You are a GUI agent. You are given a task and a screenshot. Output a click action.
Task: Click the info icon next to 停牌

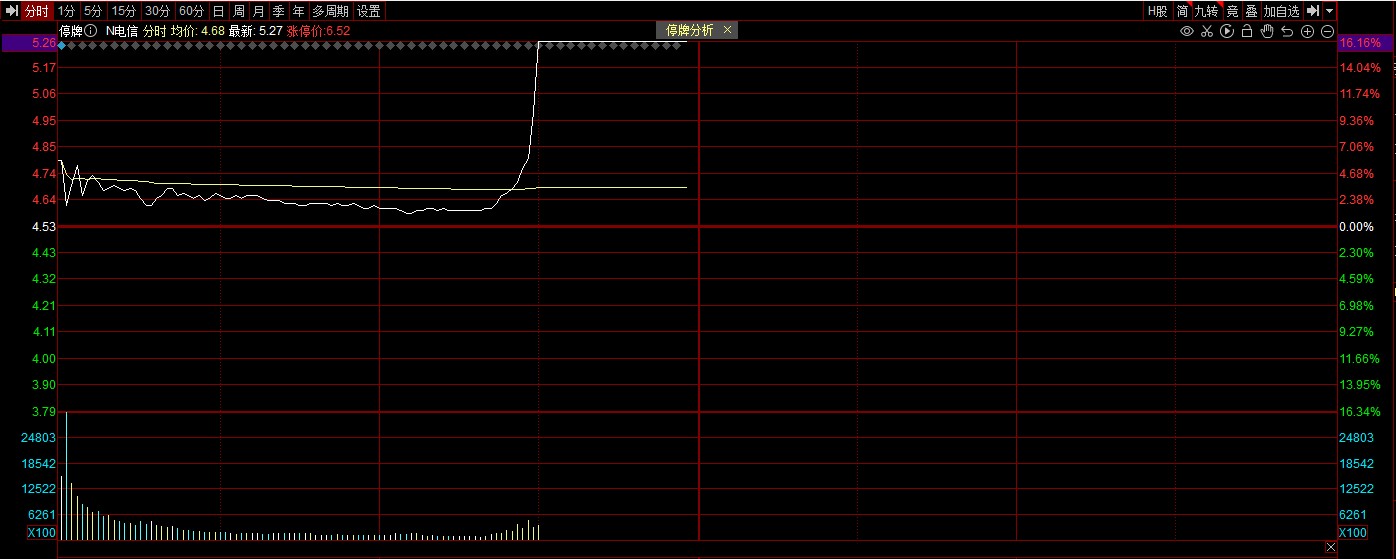[x=91, y=31]
